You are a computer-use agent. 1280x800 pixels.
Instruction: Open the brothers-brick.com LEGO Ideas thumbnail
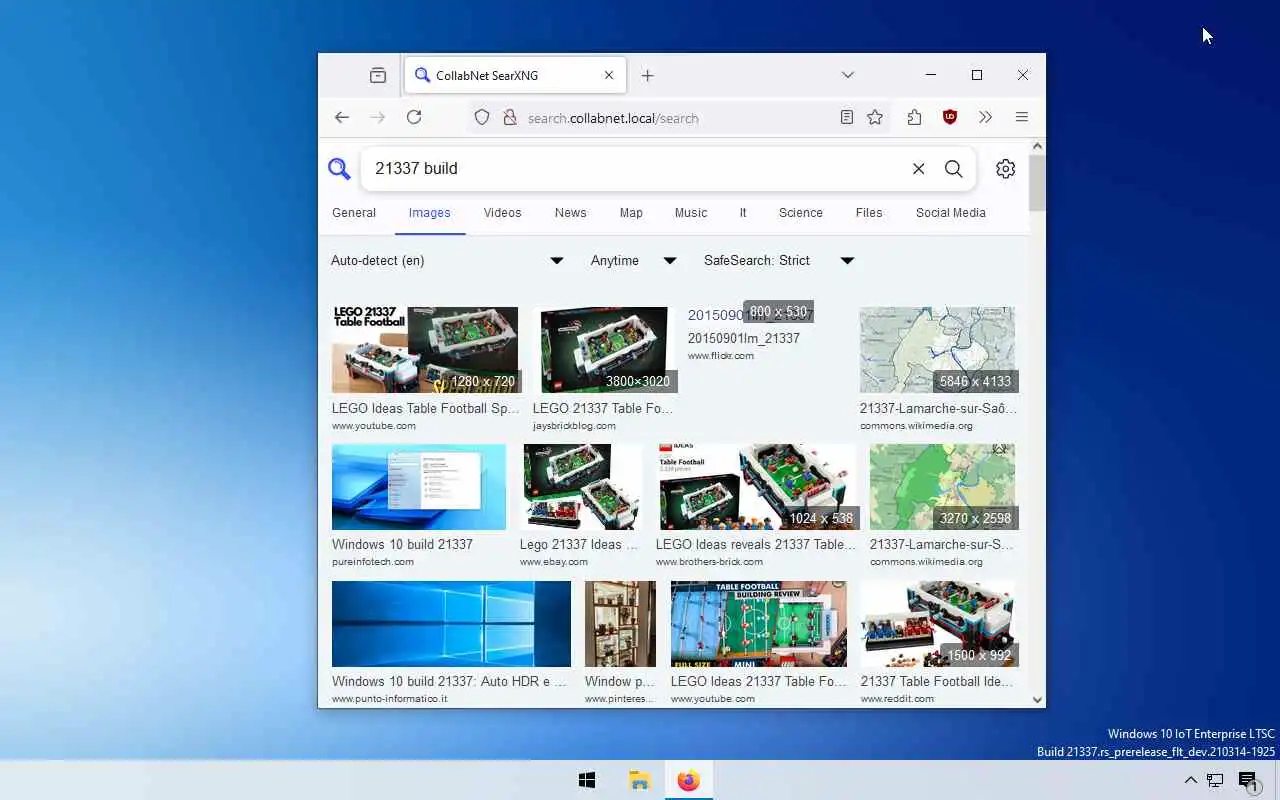click(756, 487)
